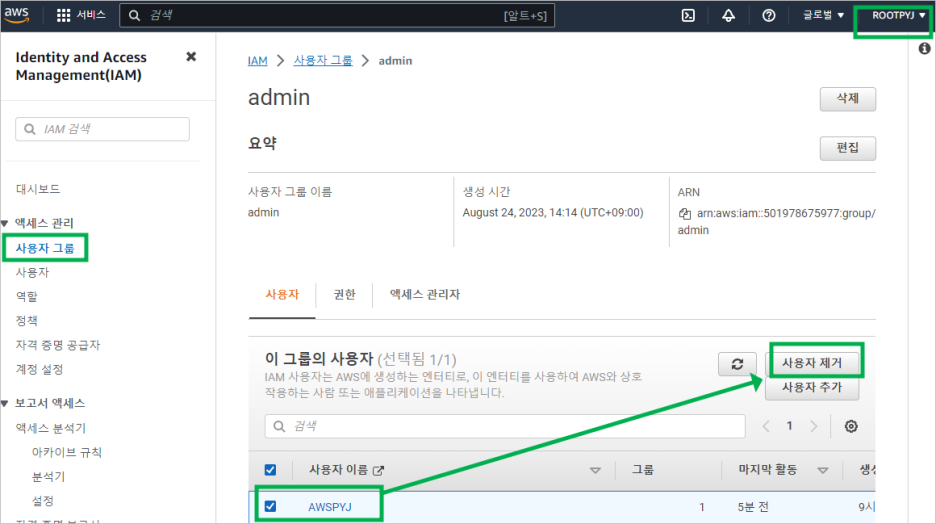The image size is (936, 524).
Task: Uncheck the AWSPYJ user checkbox
Action: click(x=270, y=506)
